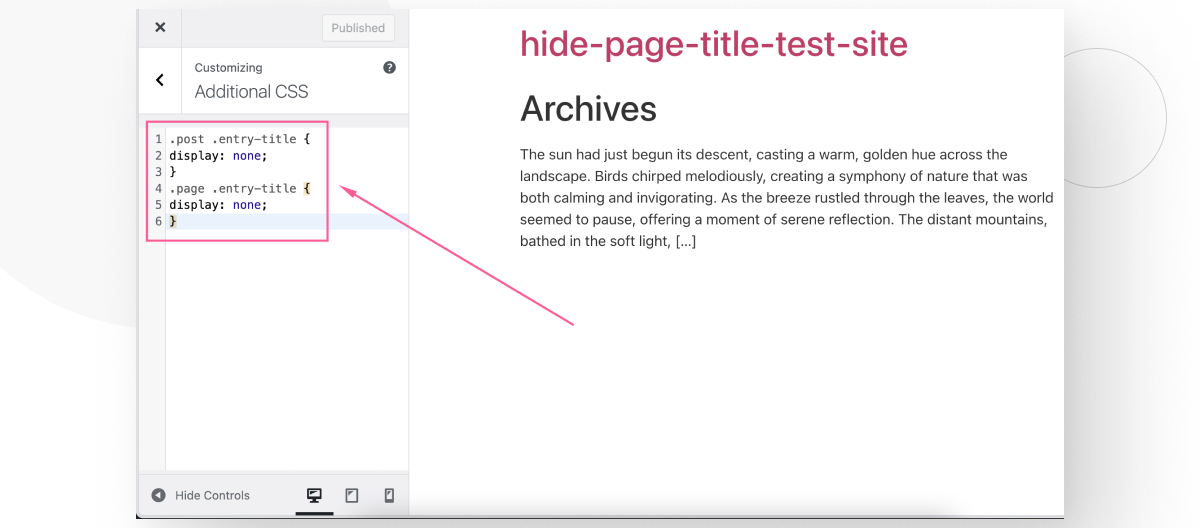Click the 'Customizing' label
The height and width of the screenshot is (528, 1200).
[x=228, y=68]
